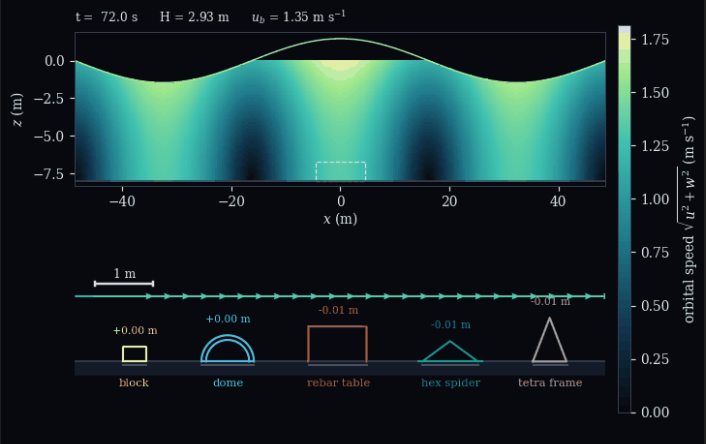Screen dimensions: 706x444
Task: Click the 'z (m)' axis label
Action: pos(17,110)
